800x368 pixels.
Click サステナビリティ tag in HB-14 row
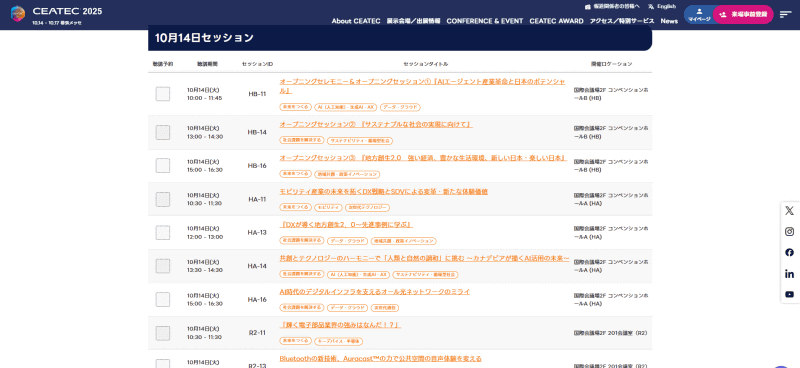[360, 140]
